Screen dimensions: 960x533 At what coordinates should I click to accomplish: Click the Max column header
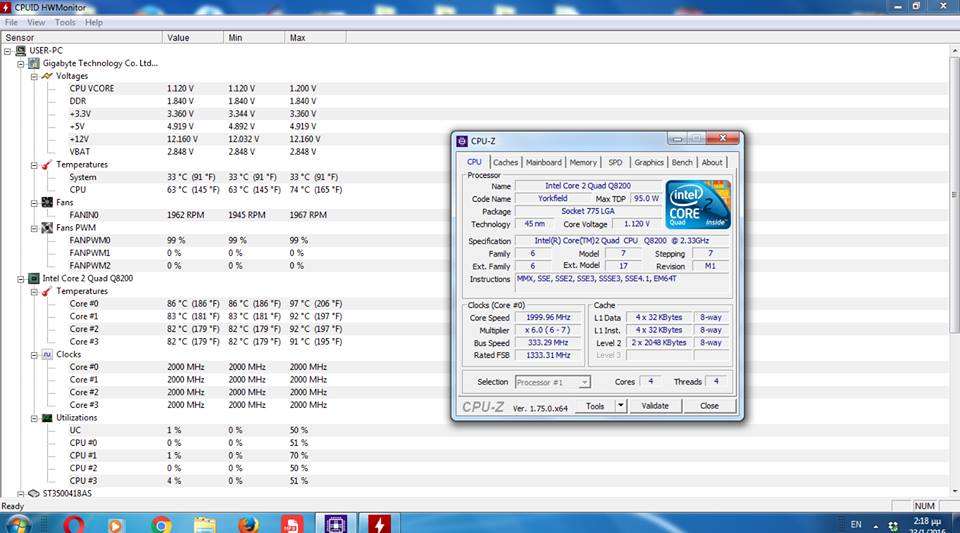click(x=298, y=37)
